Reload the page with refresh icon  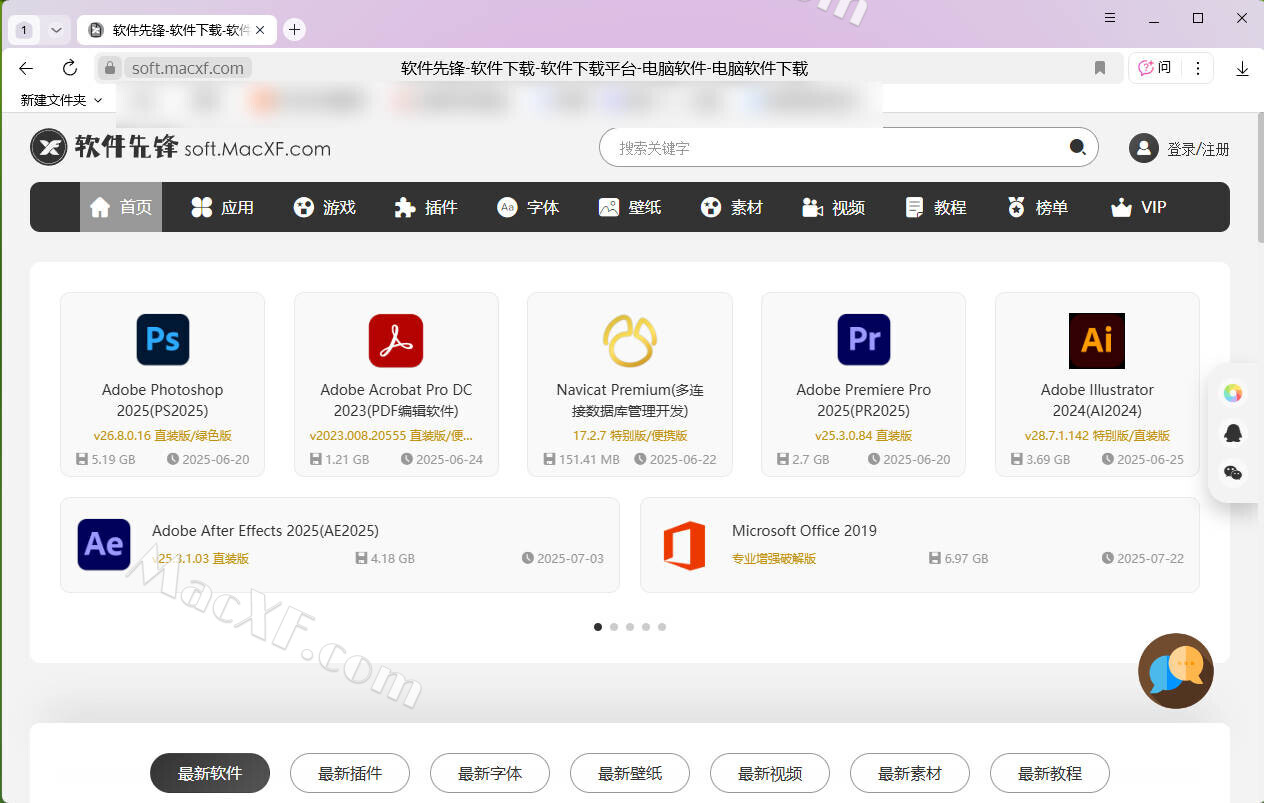(70, 68)
